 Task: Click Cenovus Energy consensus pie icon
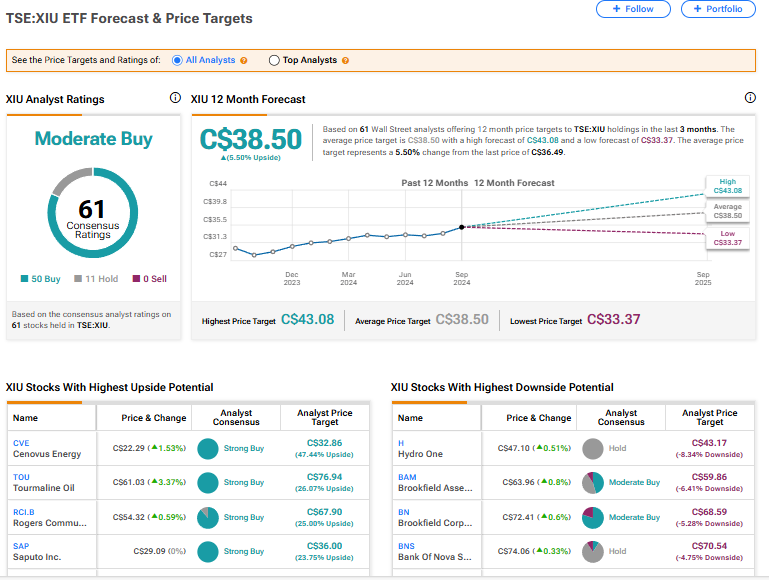tap(207, 449)
